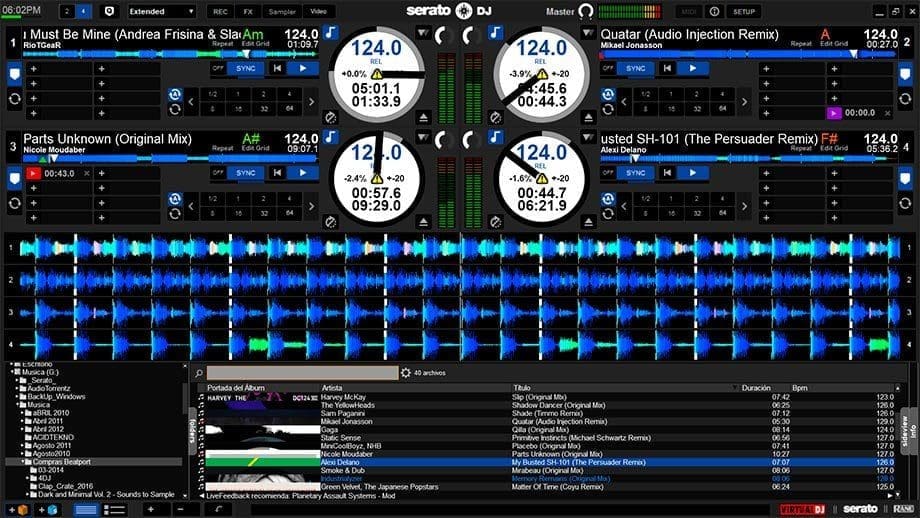920x518 pixels.
Task: Click the MIDI button
Action: [x=689, y=11]
